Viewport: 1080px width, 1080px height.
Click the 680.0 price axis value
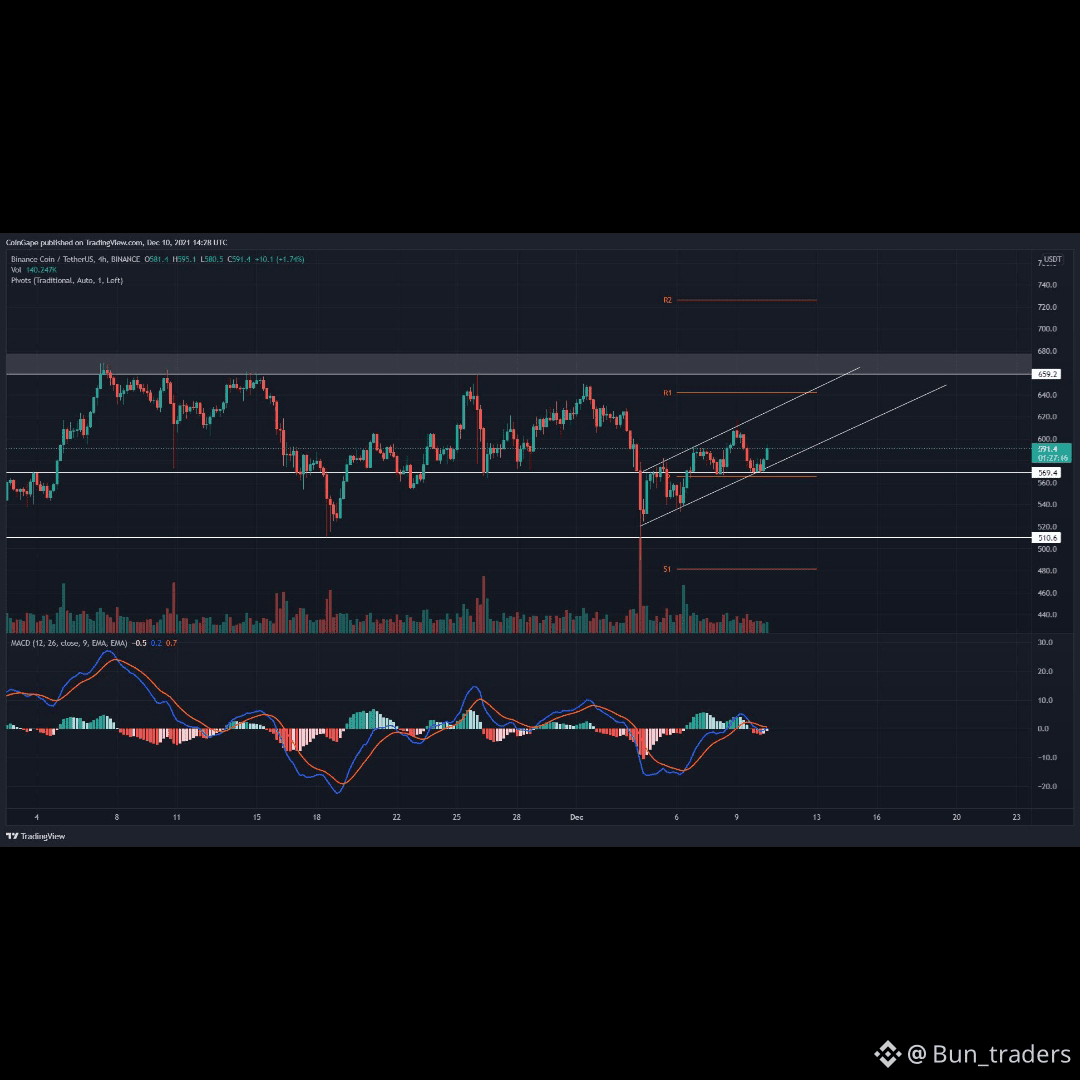1047,351
